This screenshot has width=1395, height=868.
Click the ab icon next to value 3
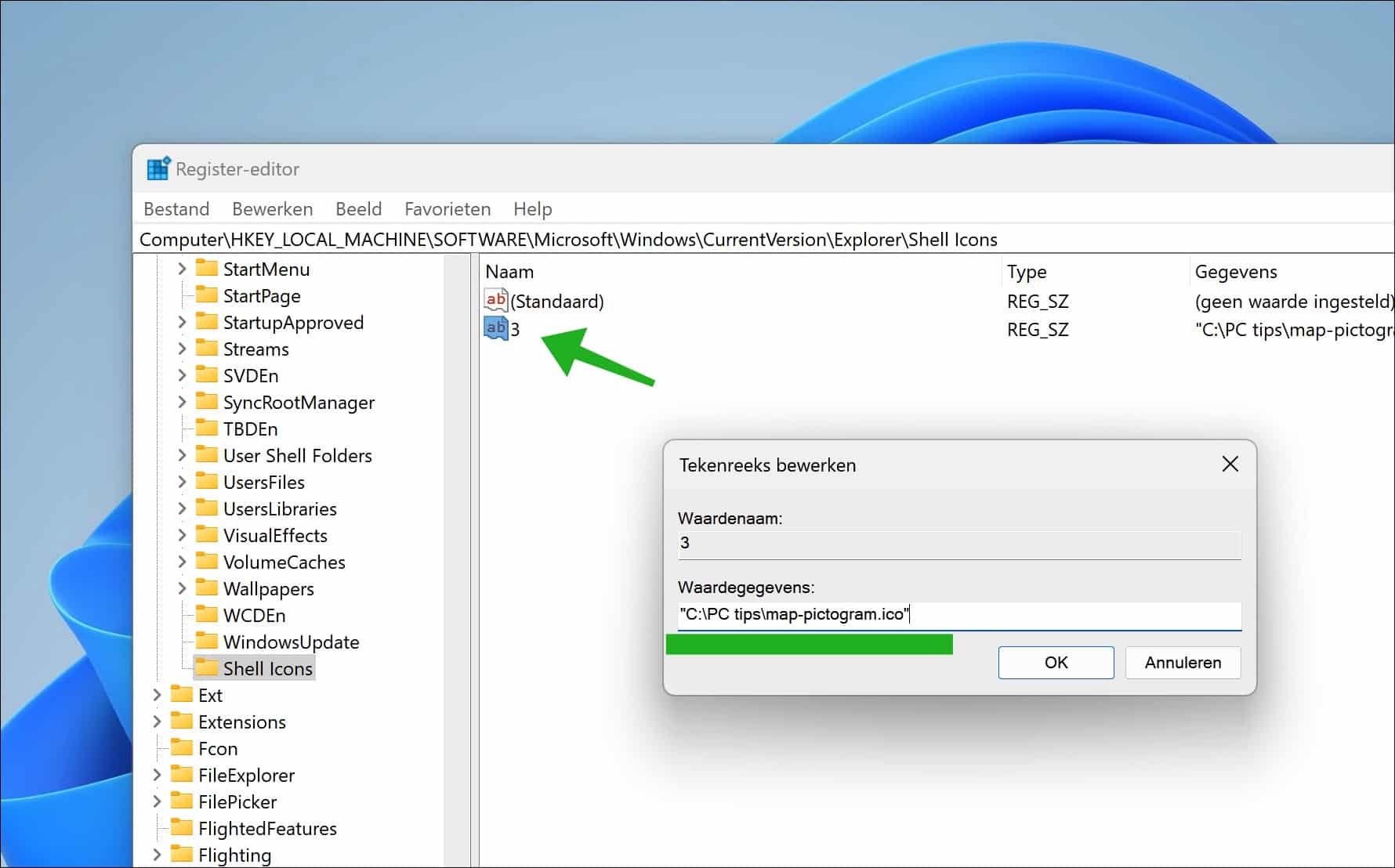click(494, 329)
